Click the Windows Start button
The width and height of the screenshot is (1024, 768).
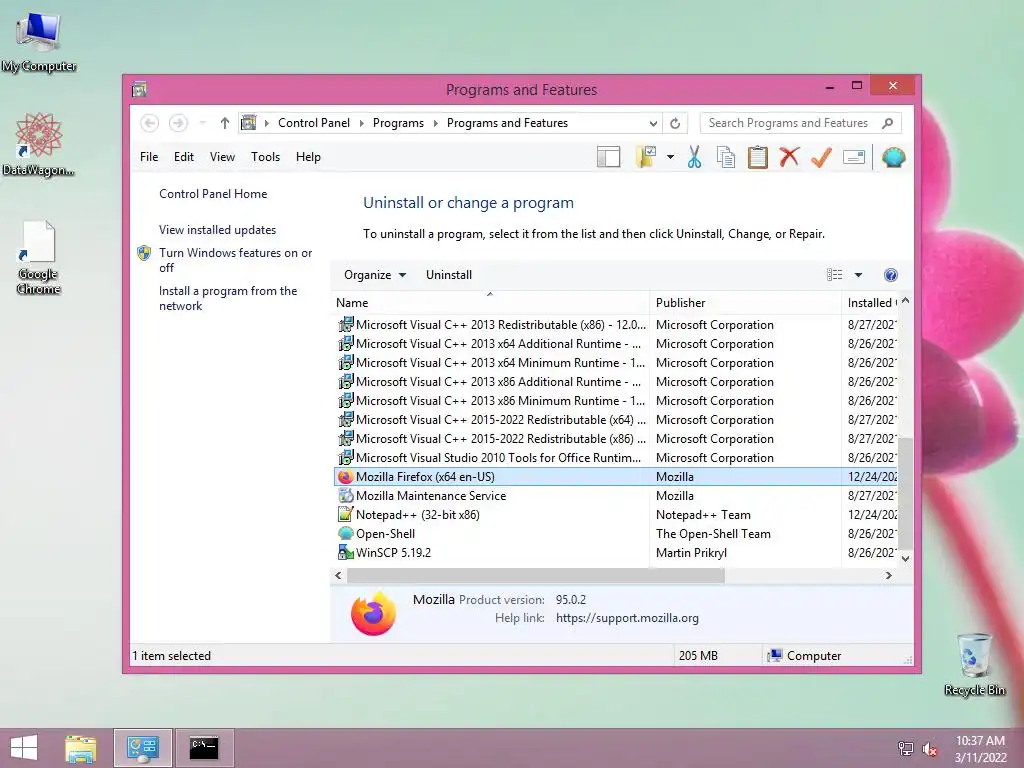[24, 748]
